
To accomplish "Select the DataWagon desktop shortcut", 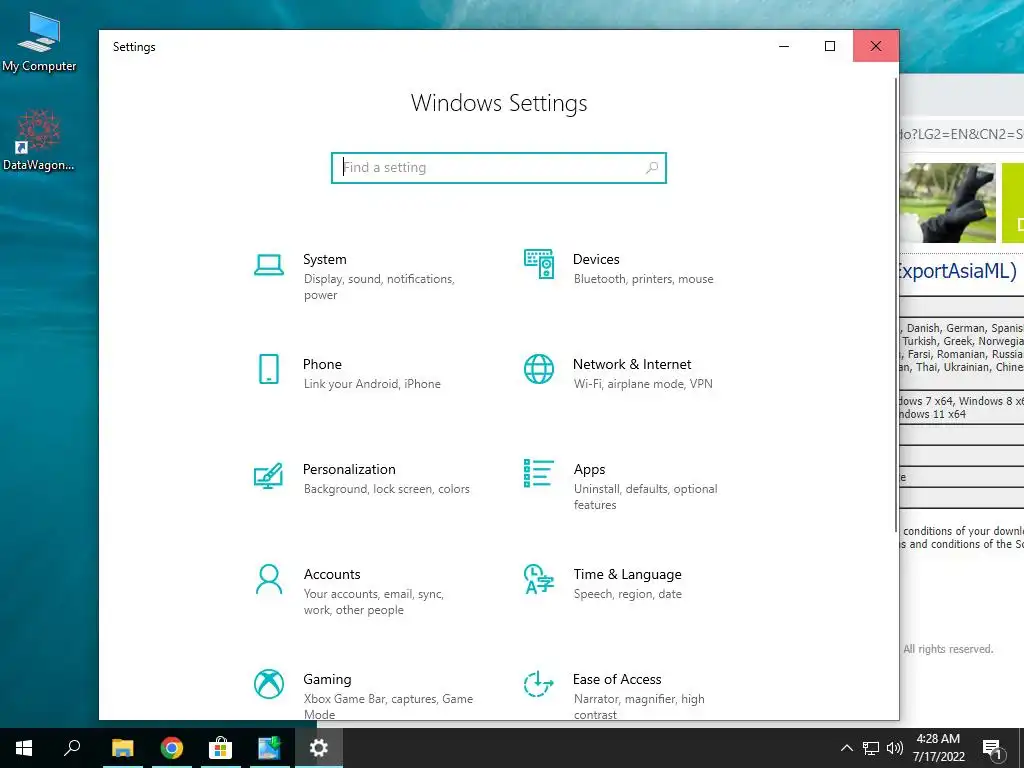I will point(39,140).
